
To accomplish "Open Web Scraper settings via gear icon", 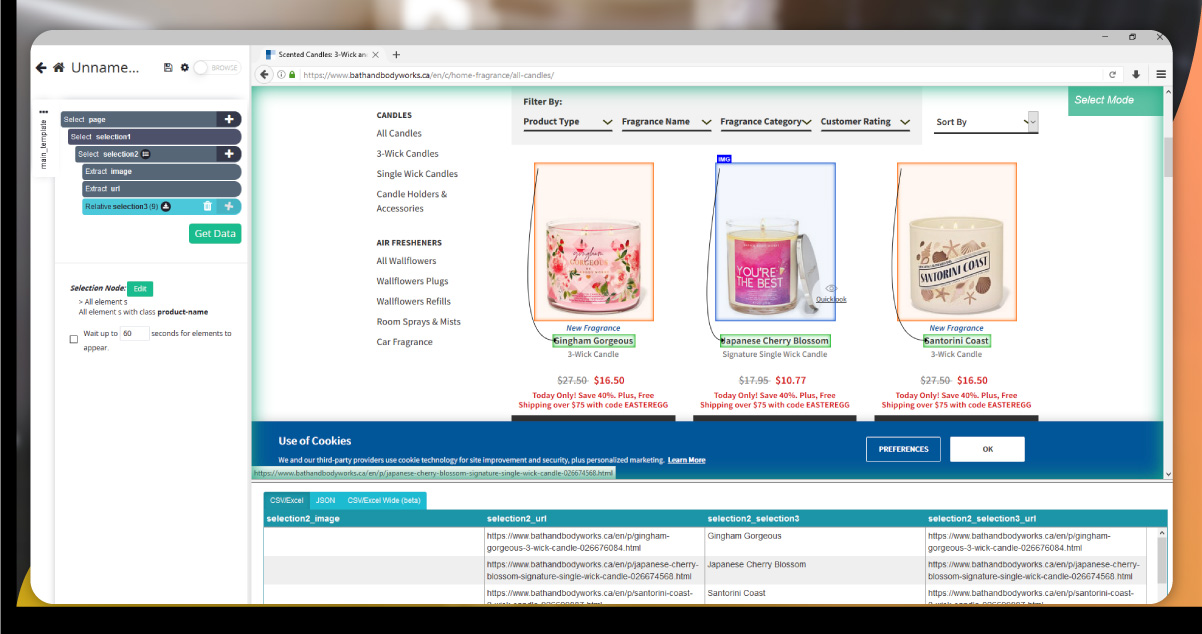I will click(185, 68).
